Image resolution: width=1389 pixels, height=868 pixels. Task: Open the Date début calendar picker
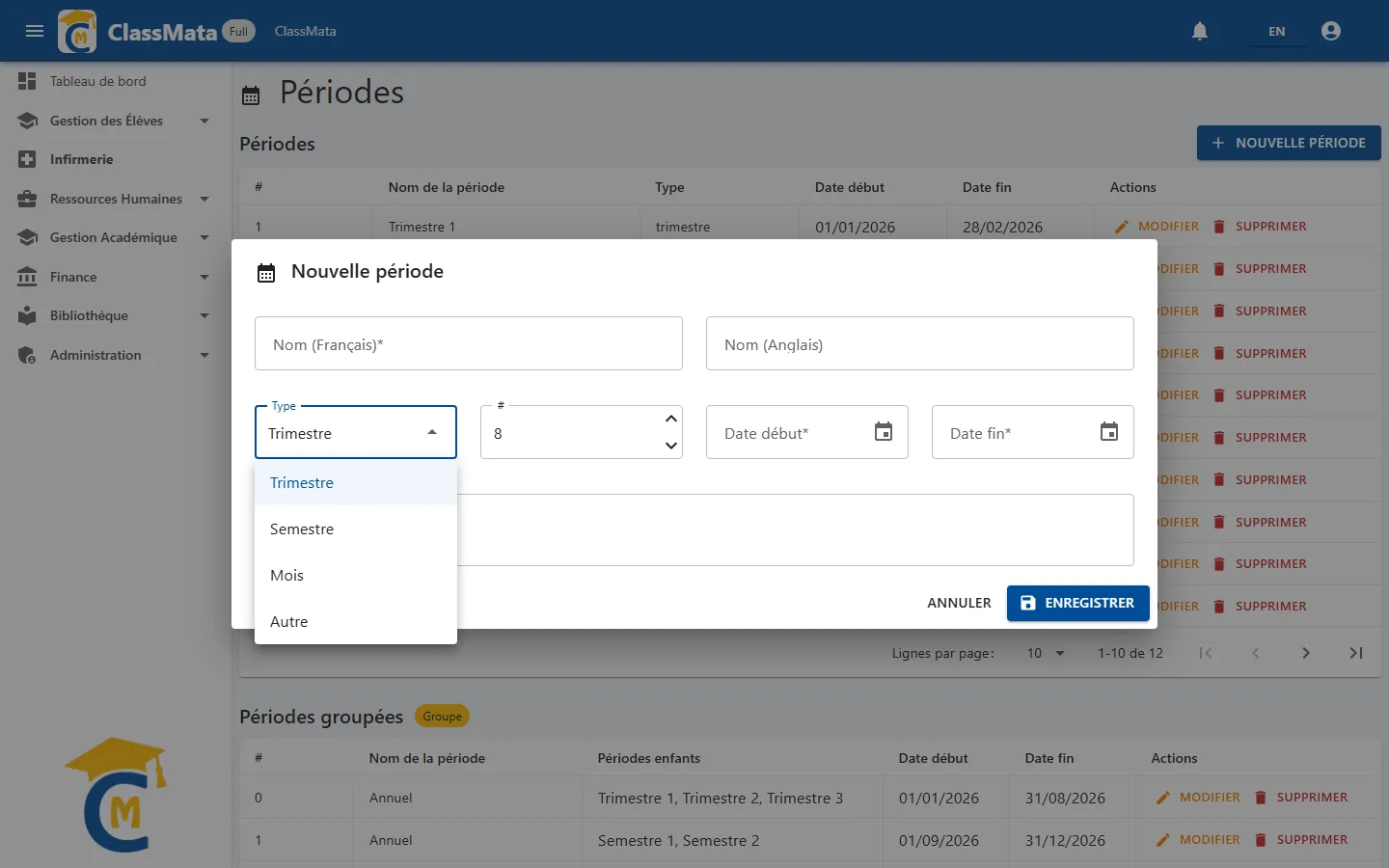coord(884,432)
